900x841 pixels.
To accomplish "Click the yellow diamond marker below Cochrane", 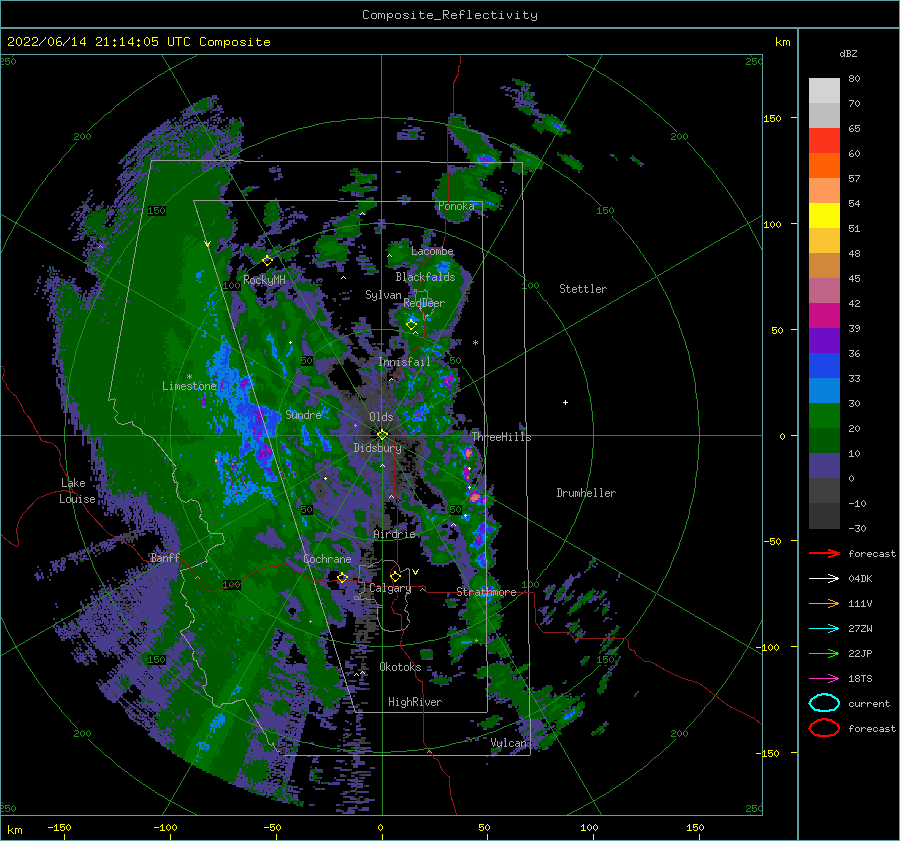I will coord(343,578).
